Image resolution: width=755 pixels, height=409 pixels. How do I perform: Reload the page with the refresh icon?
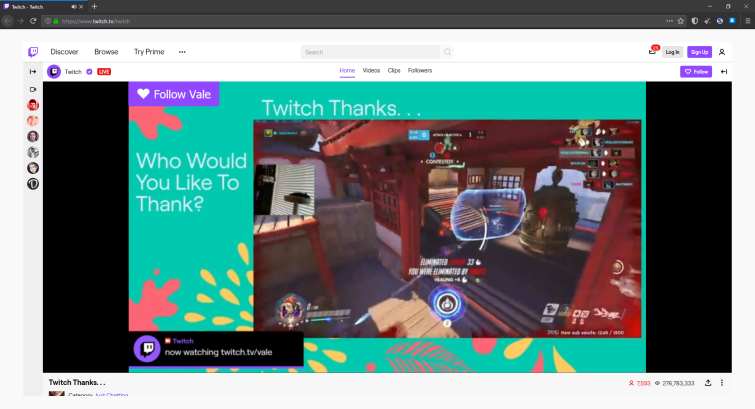[x=33, y=21]
